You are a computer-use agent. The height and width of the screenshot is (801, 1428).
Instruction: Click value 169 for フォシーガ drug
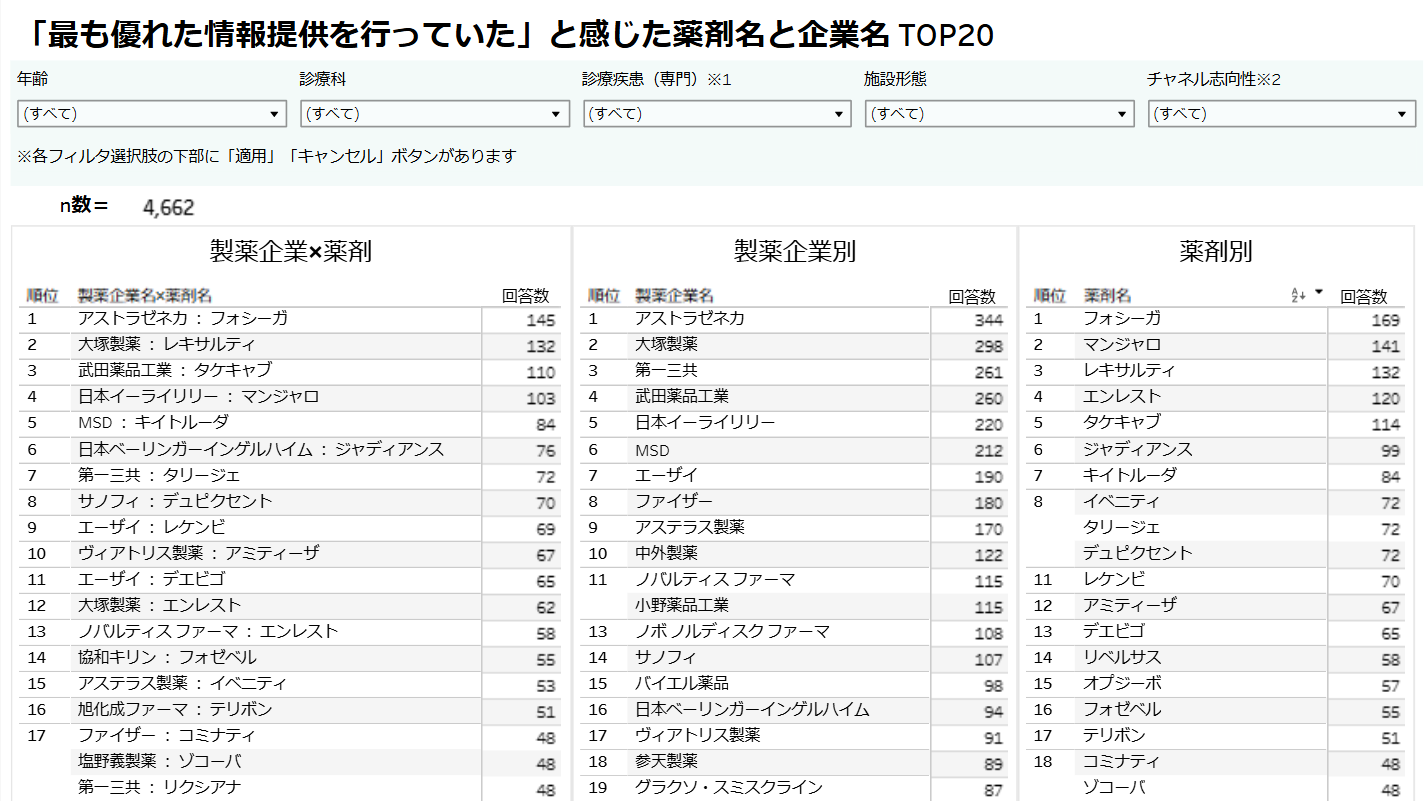(1386, 320)
